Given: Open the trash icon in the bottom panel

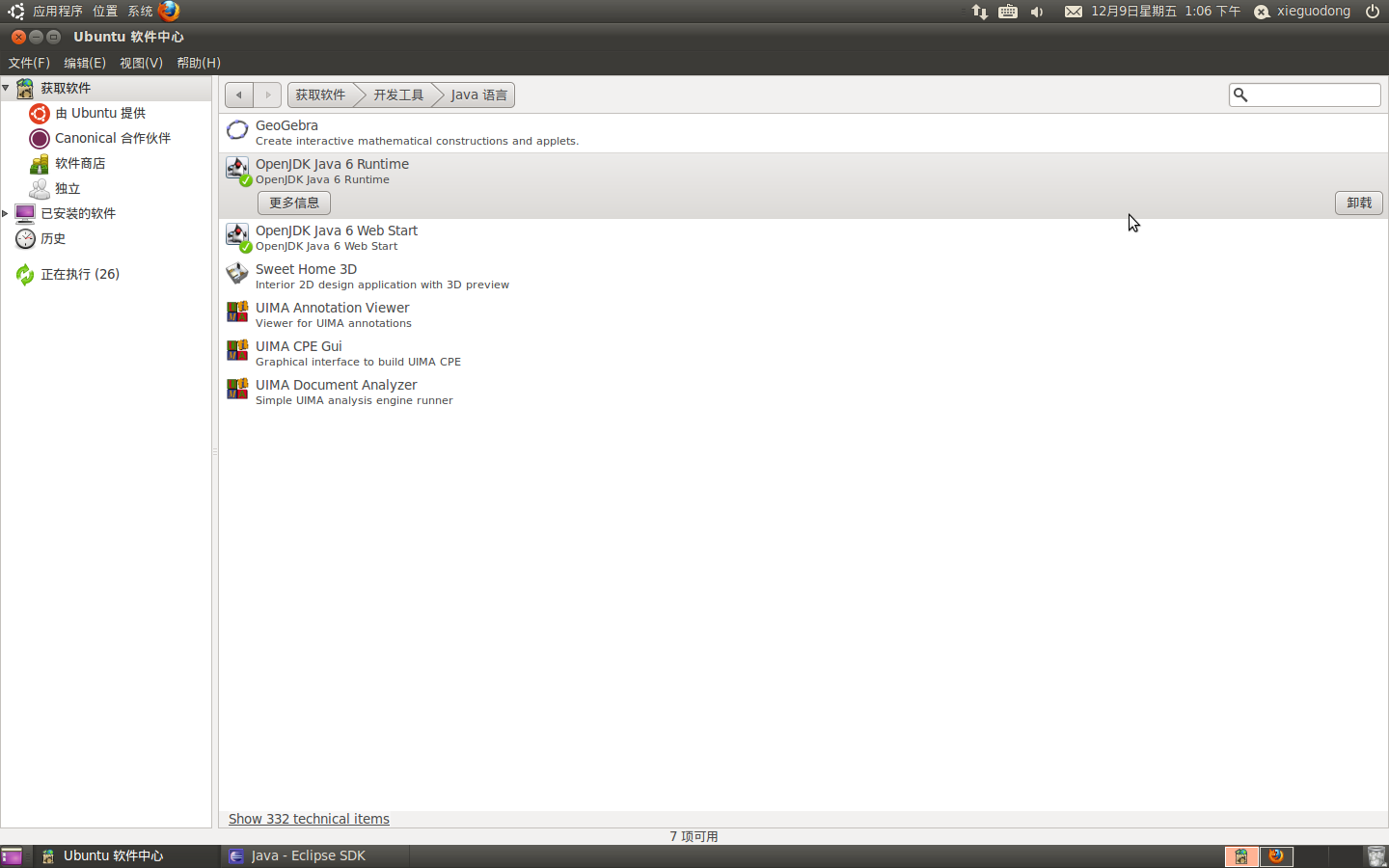Looking at the screenshot, I should point(1376,856).
